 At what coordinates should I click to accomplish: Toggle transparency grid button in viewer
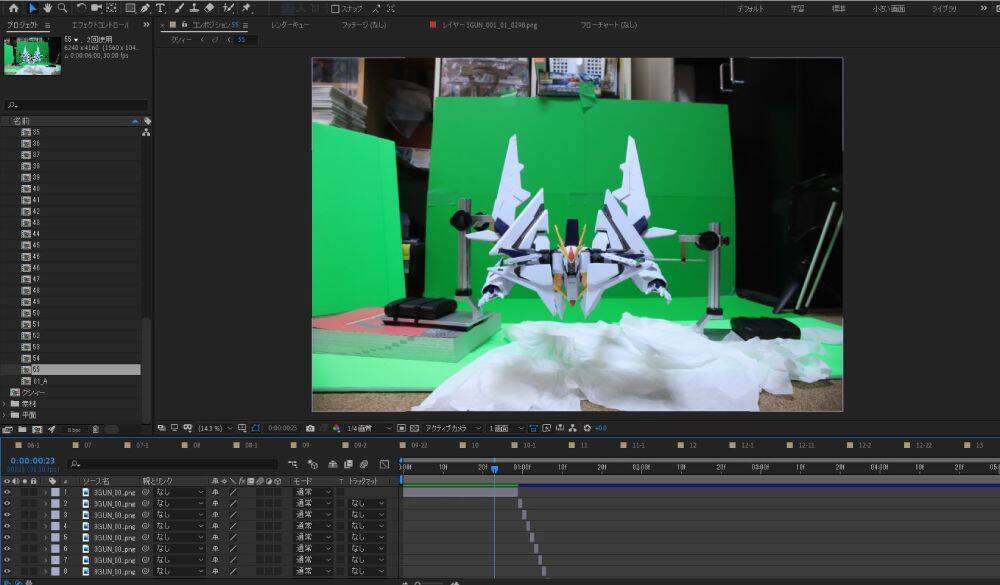tap(415, 428)
